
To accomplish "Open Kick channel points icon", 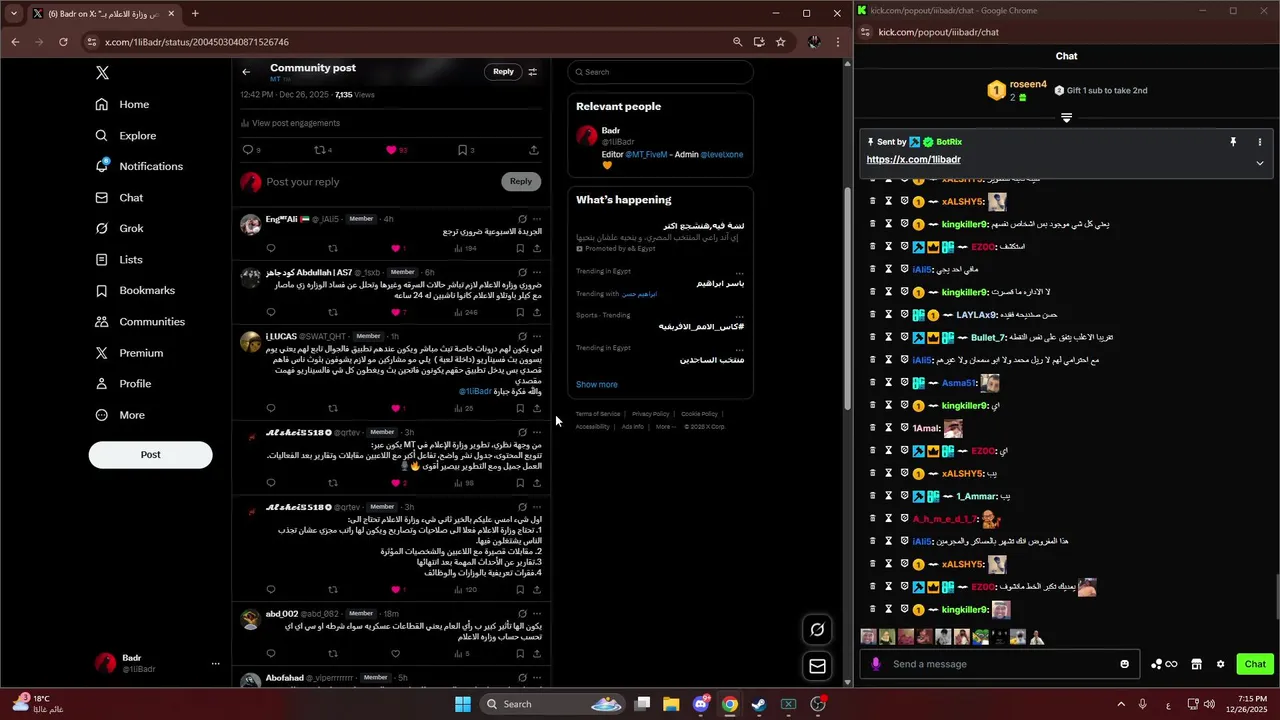I will 1164,664.
